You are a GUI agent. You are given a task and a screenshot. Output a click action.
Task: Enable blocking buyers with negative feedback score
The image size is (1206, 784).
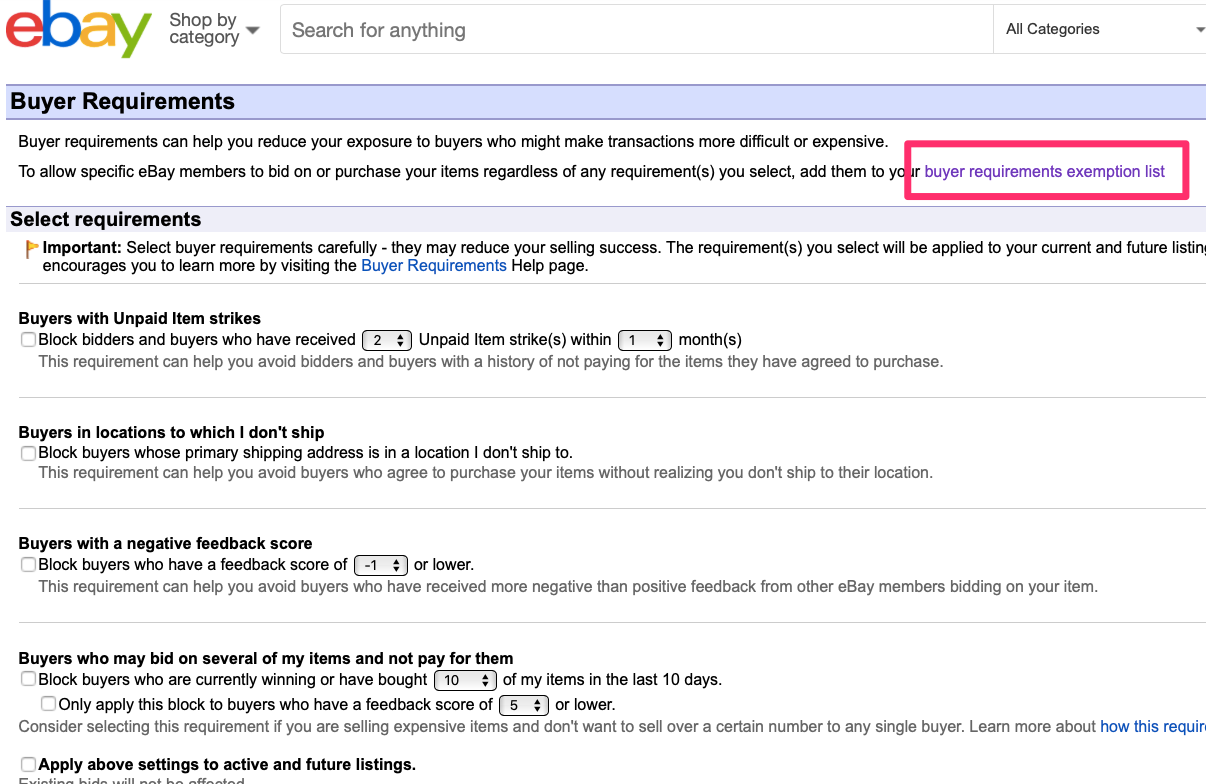[x=28, y=565]
